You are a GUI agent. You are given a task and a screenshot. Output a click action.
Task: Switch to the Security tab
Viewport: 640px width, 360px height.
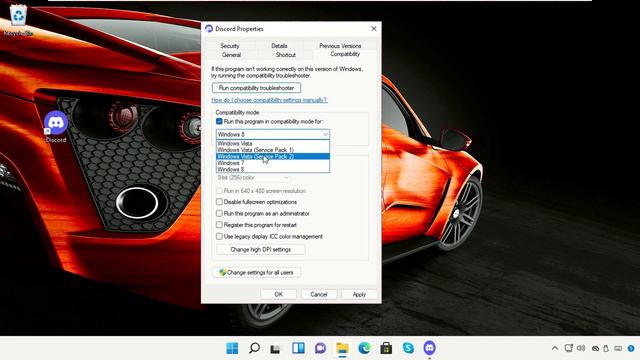coord(230,46)
